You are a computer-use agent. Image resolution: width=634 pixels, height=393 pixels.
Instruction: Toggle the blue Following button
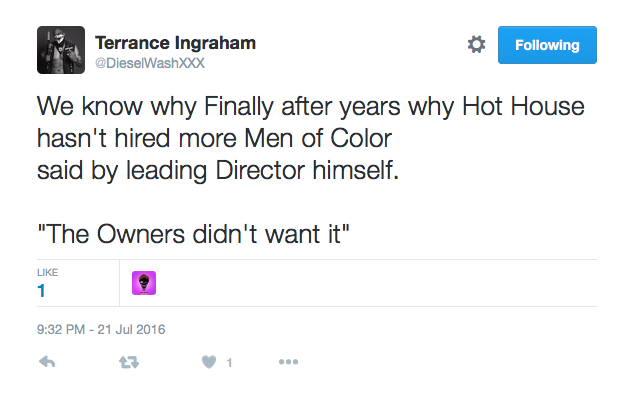[x=547, y=45]
